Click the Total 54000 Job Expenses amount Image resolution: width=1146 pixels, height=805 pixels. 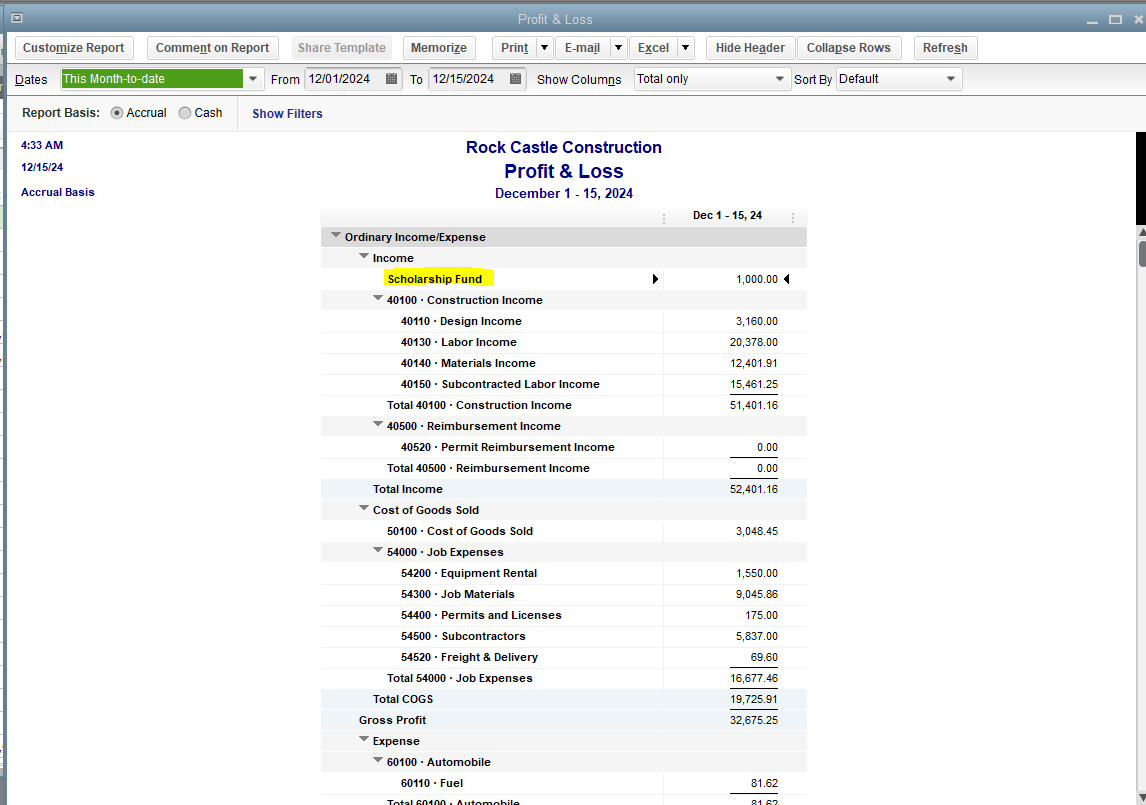click(754, 679)
